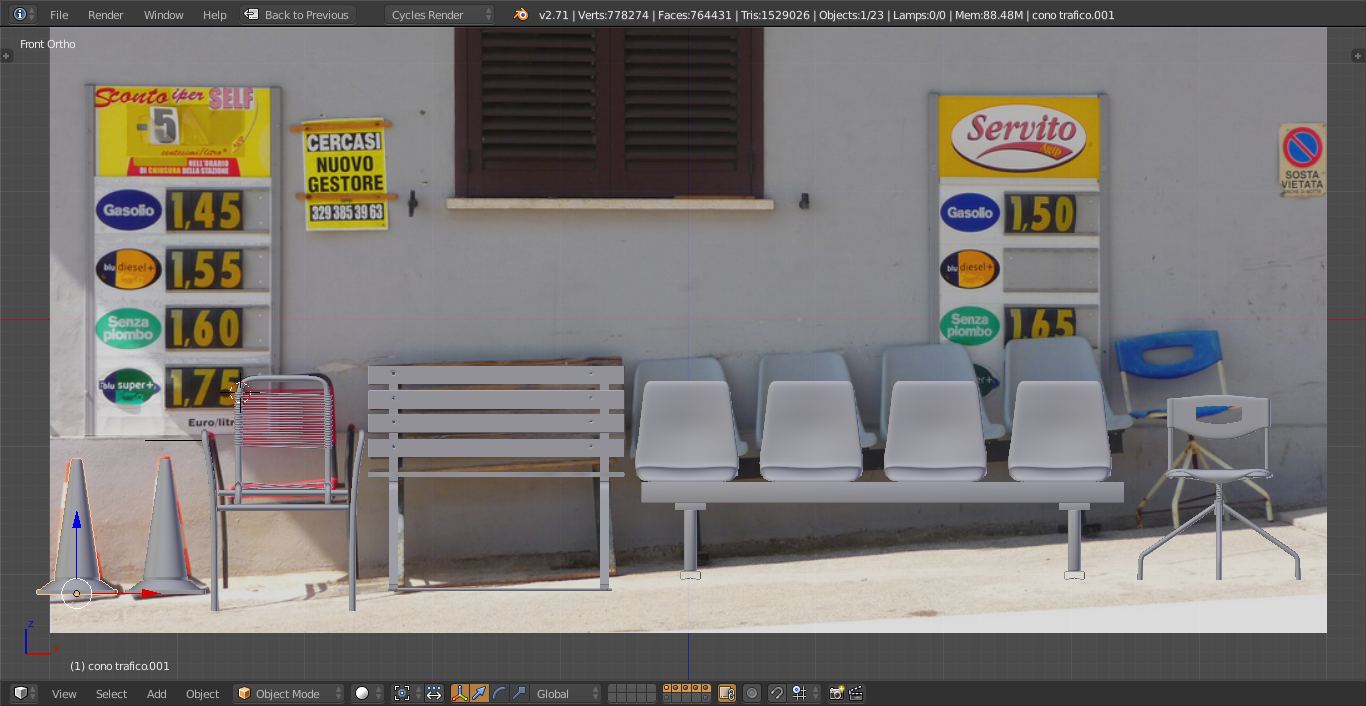The height and width of the screenshot is (706, 1366).
Task: Click the white manipulator center circle
Action: pyautogui.click(x=77, y=594)
